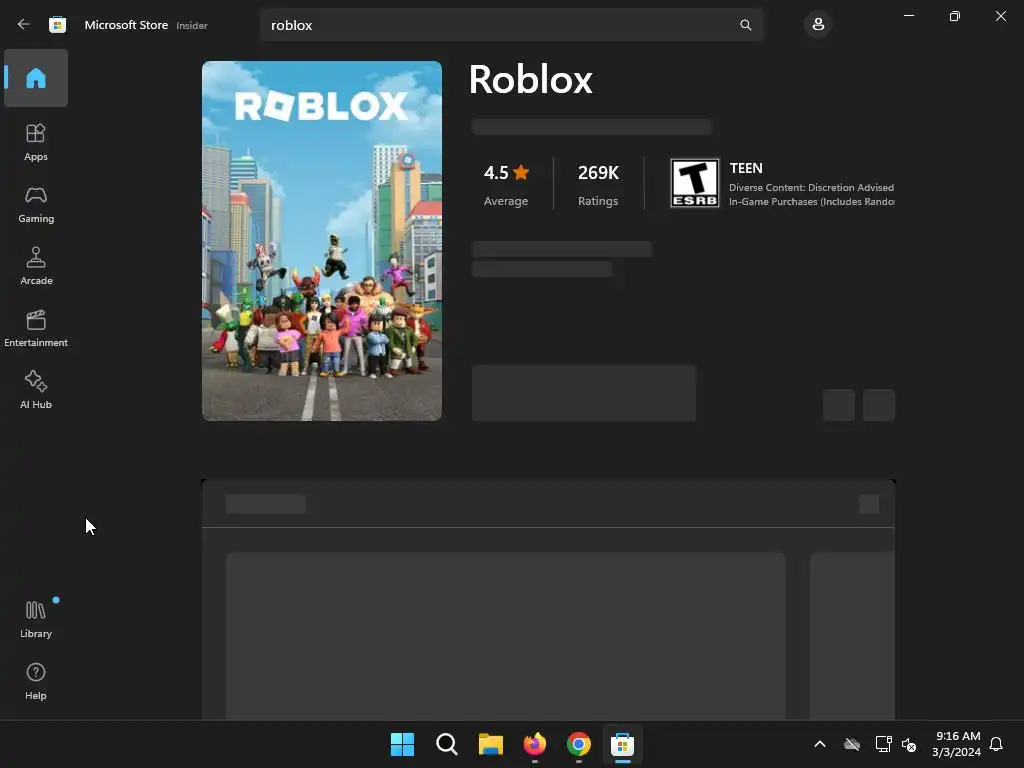Open the Home section in sidebar
The width and height of the screenshot is (1024, 768).
(x=36, y=78)
